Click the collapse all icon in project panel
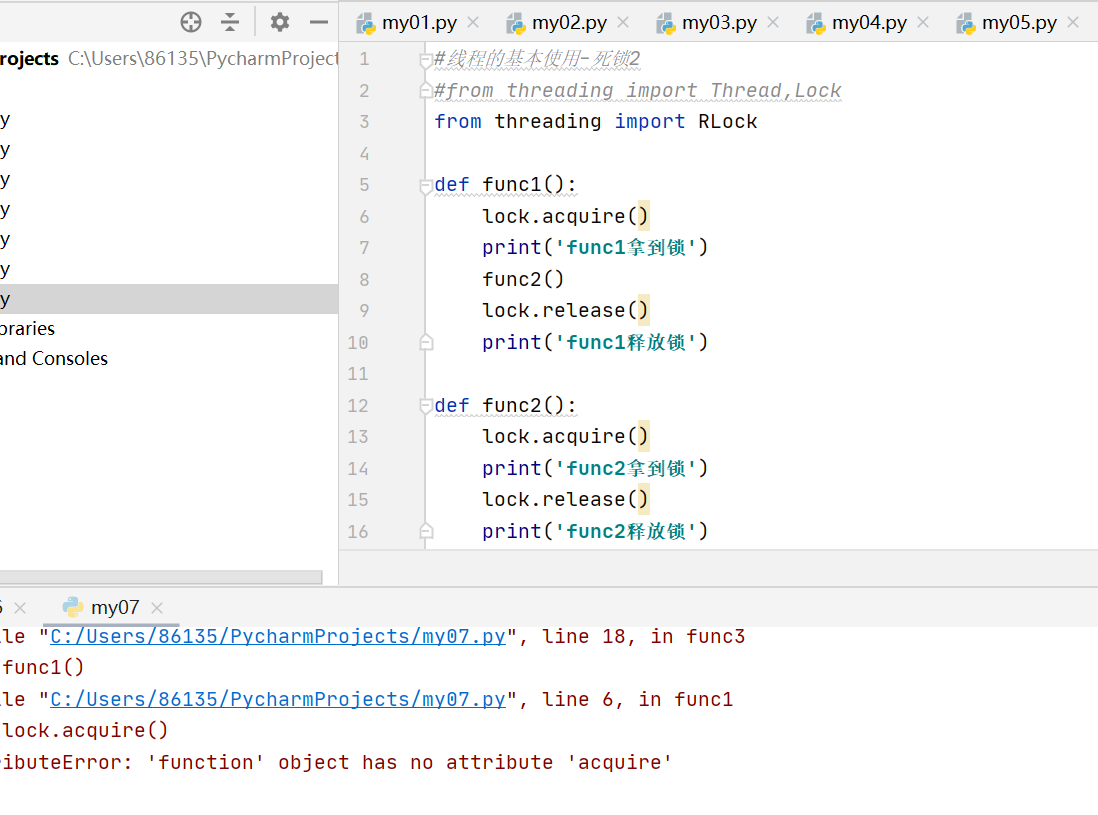 click(x=230, y=22)
